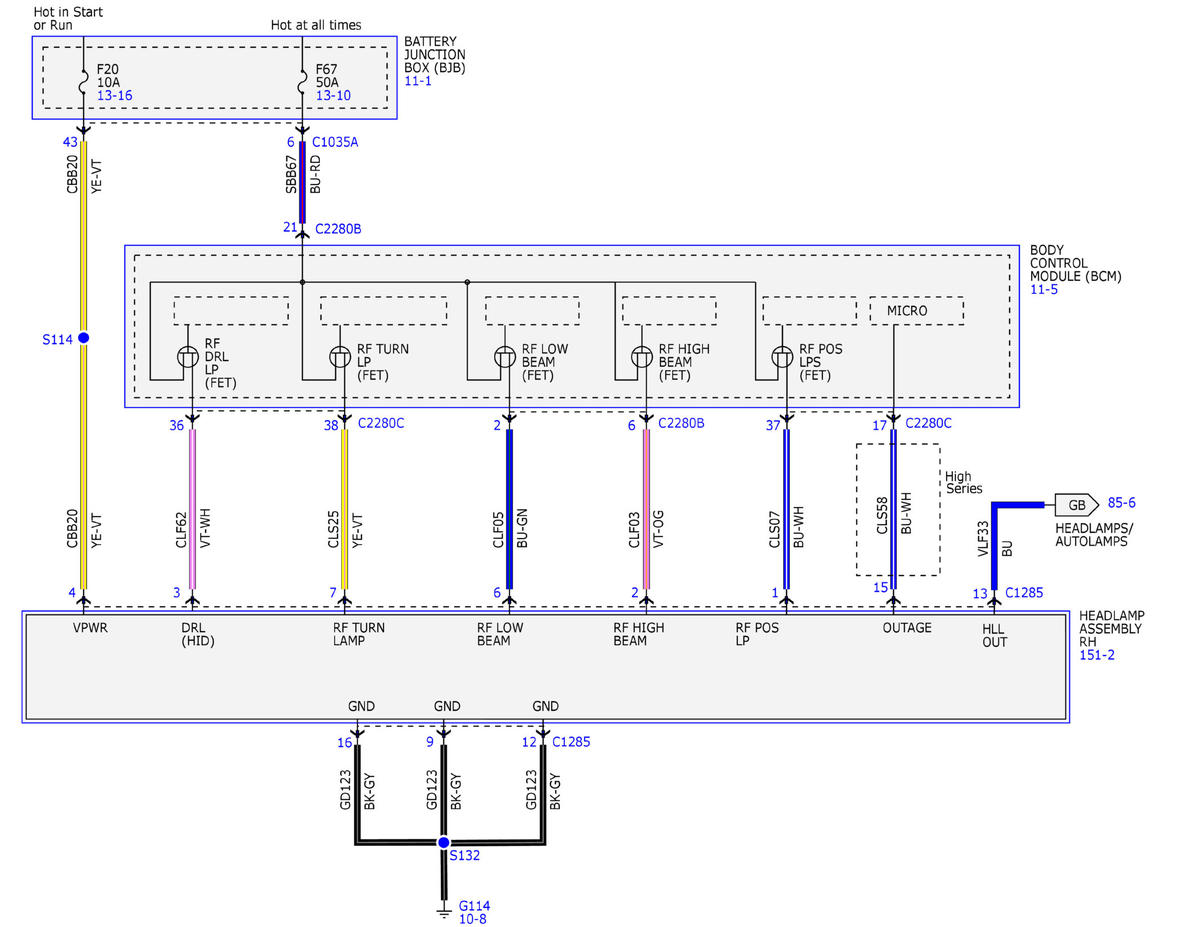The image size is (1200, 927).
Task: Select the S132 ground splice dot
Action: click(x=443, y=843)
